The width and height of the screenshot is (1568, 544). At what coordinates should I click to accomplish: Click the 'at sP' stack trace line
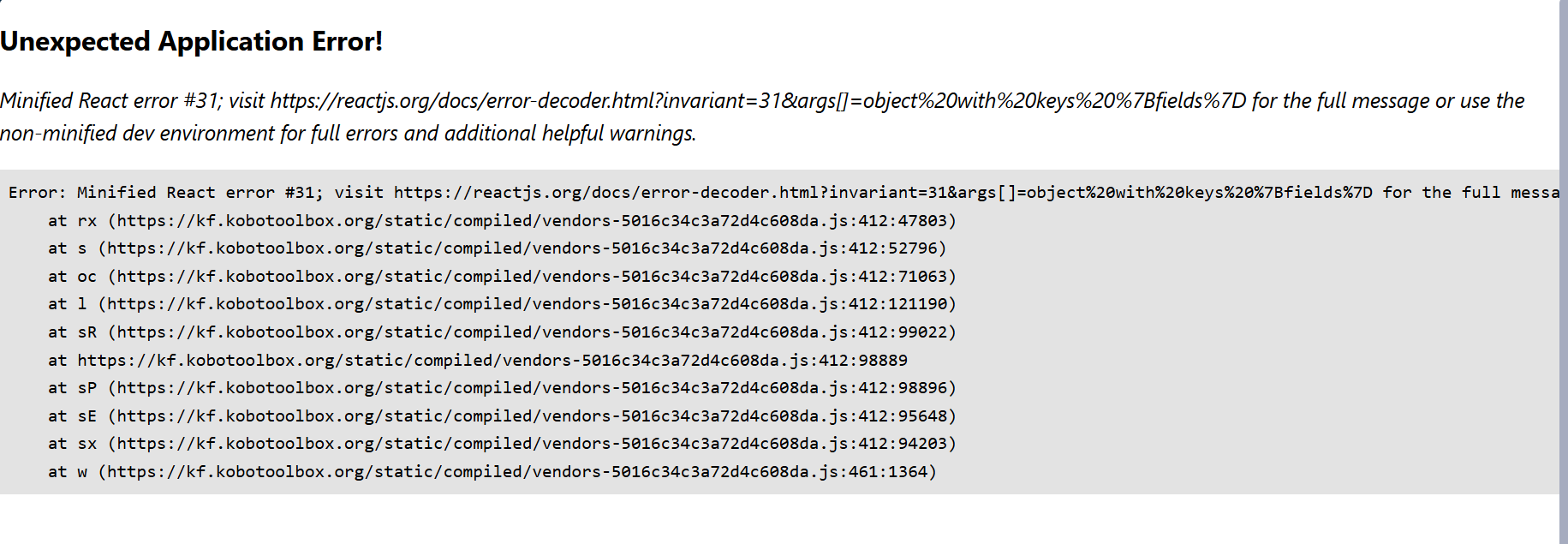502,388
